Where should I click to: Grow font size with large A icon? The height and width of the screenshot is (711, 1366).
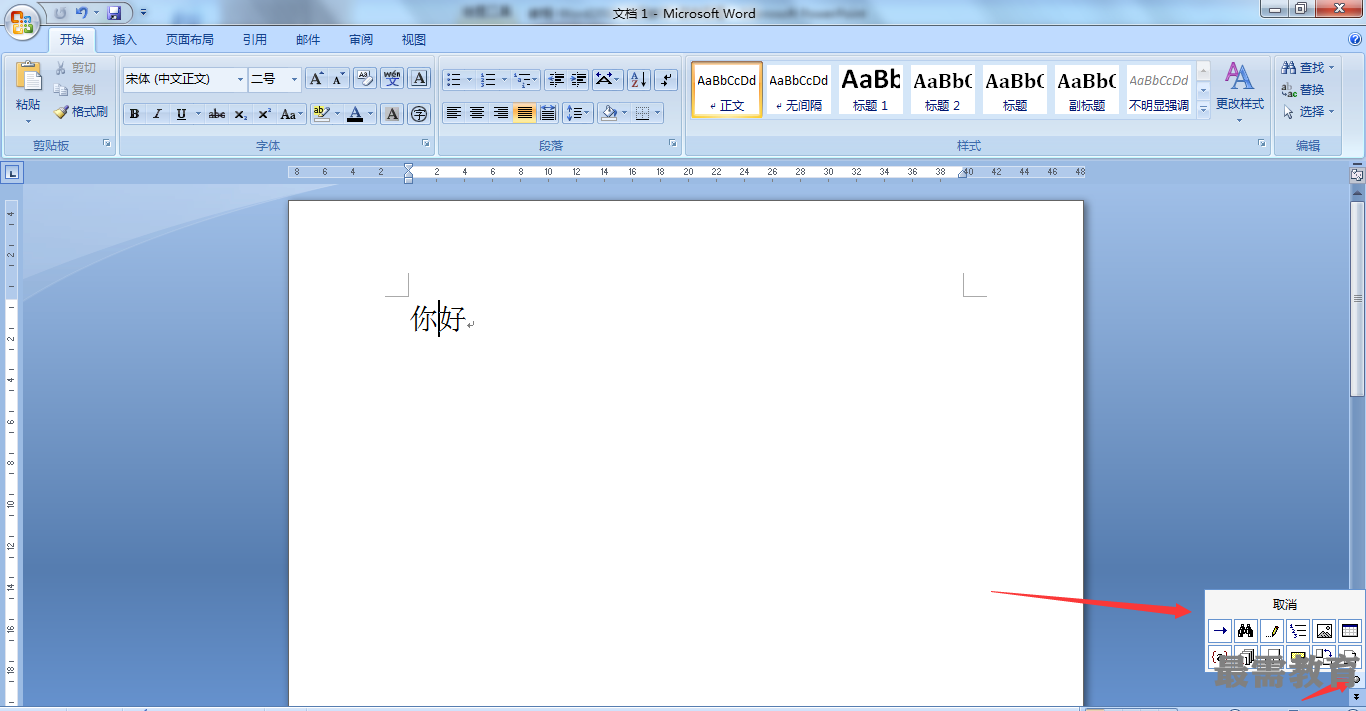tap(316, 79)
